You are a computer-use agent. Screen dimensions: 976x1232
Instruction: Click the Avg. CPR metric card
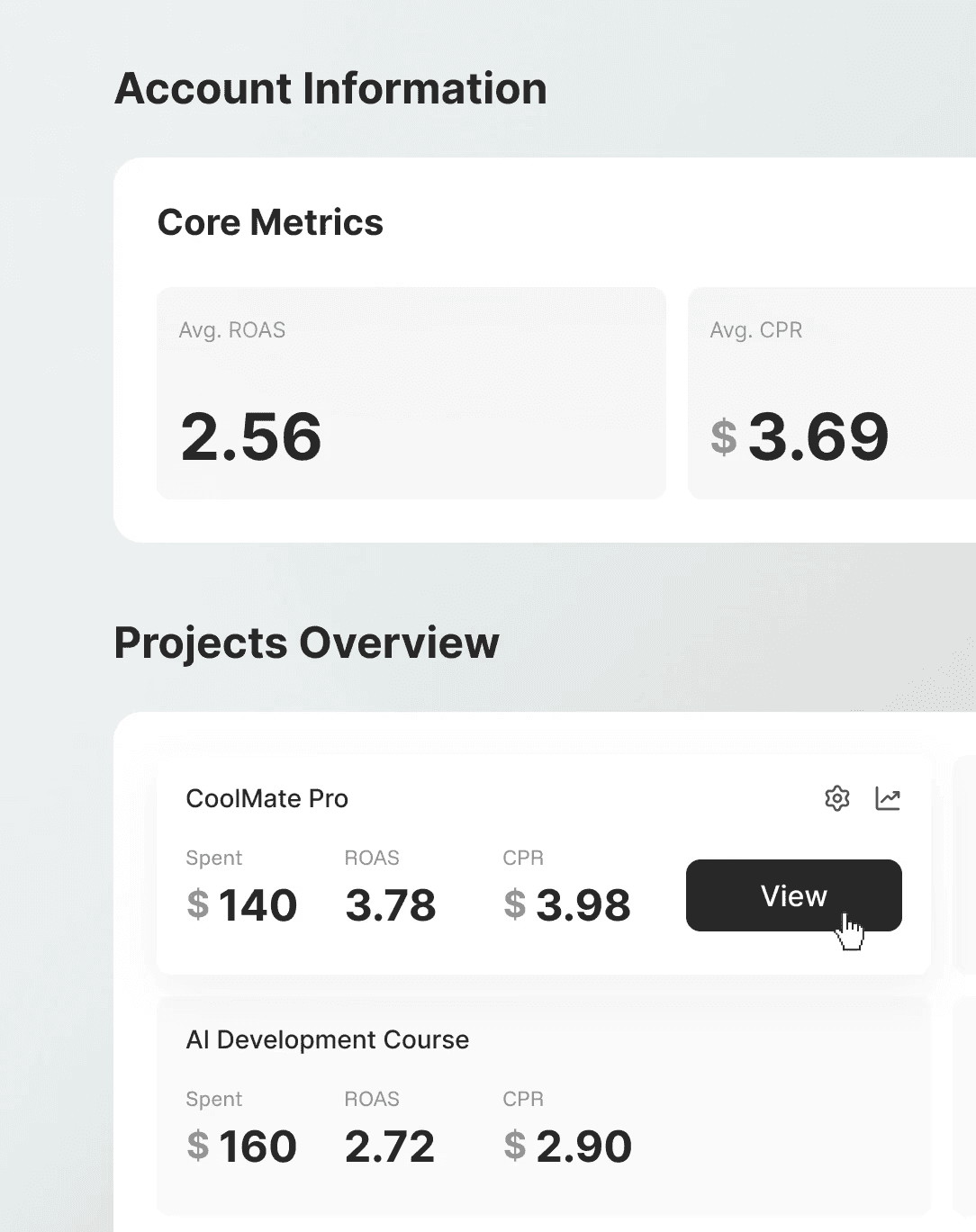point(832,393)
